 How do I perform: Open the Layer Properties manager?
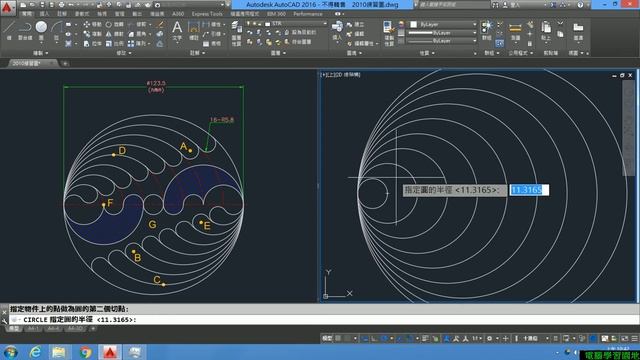[236, 33]
